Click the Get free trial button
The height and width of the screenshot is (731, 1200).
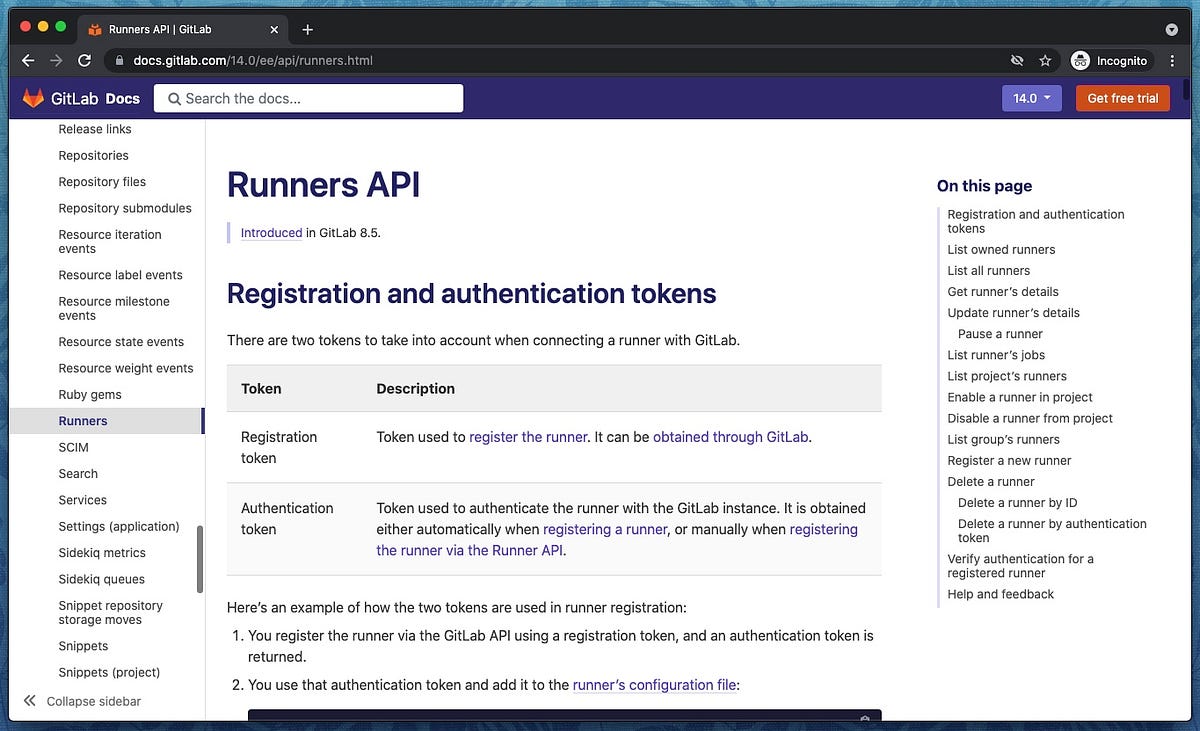(1123, 98)
